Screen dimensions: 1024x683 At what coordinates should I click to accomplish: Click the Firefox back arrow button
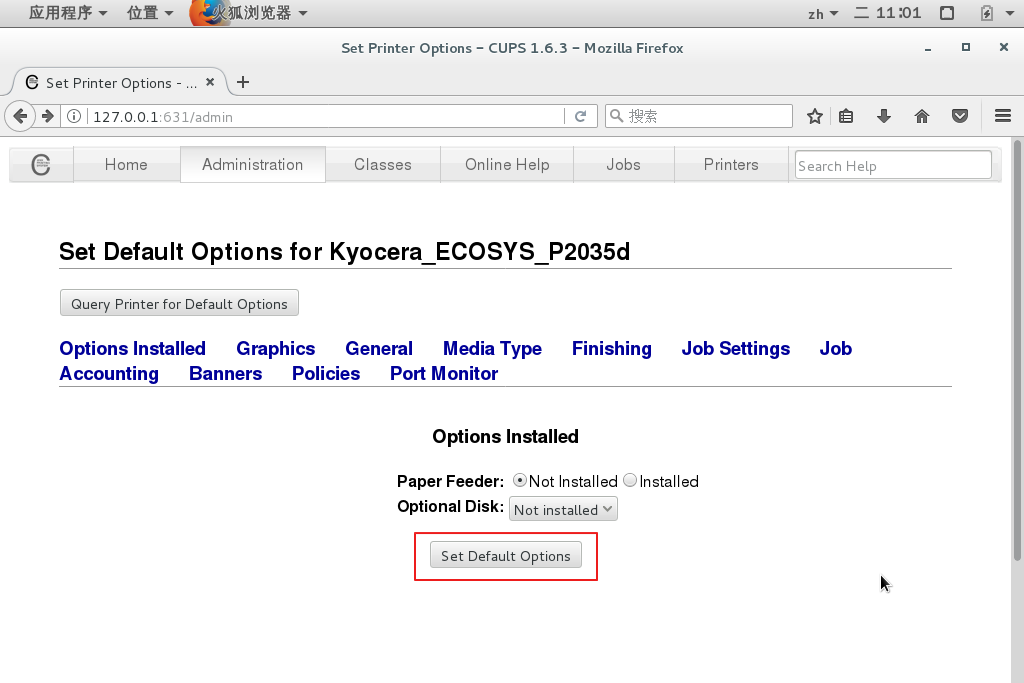point(20,116)
